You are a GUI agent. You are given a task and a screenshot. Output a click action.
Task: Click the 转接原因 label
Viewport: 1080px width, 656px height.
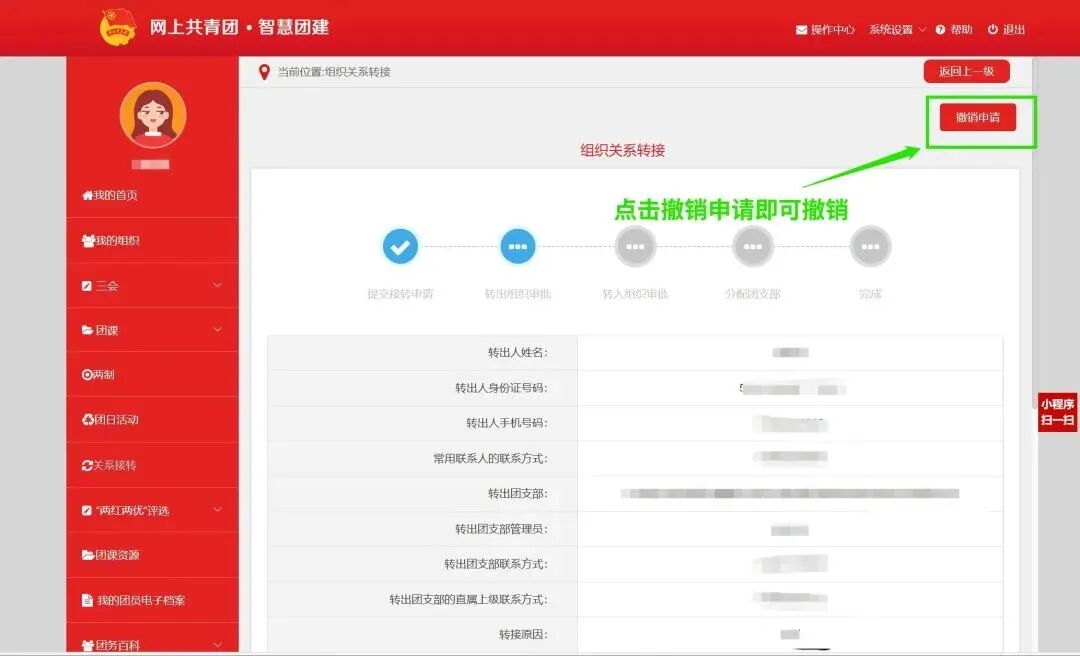523,635
